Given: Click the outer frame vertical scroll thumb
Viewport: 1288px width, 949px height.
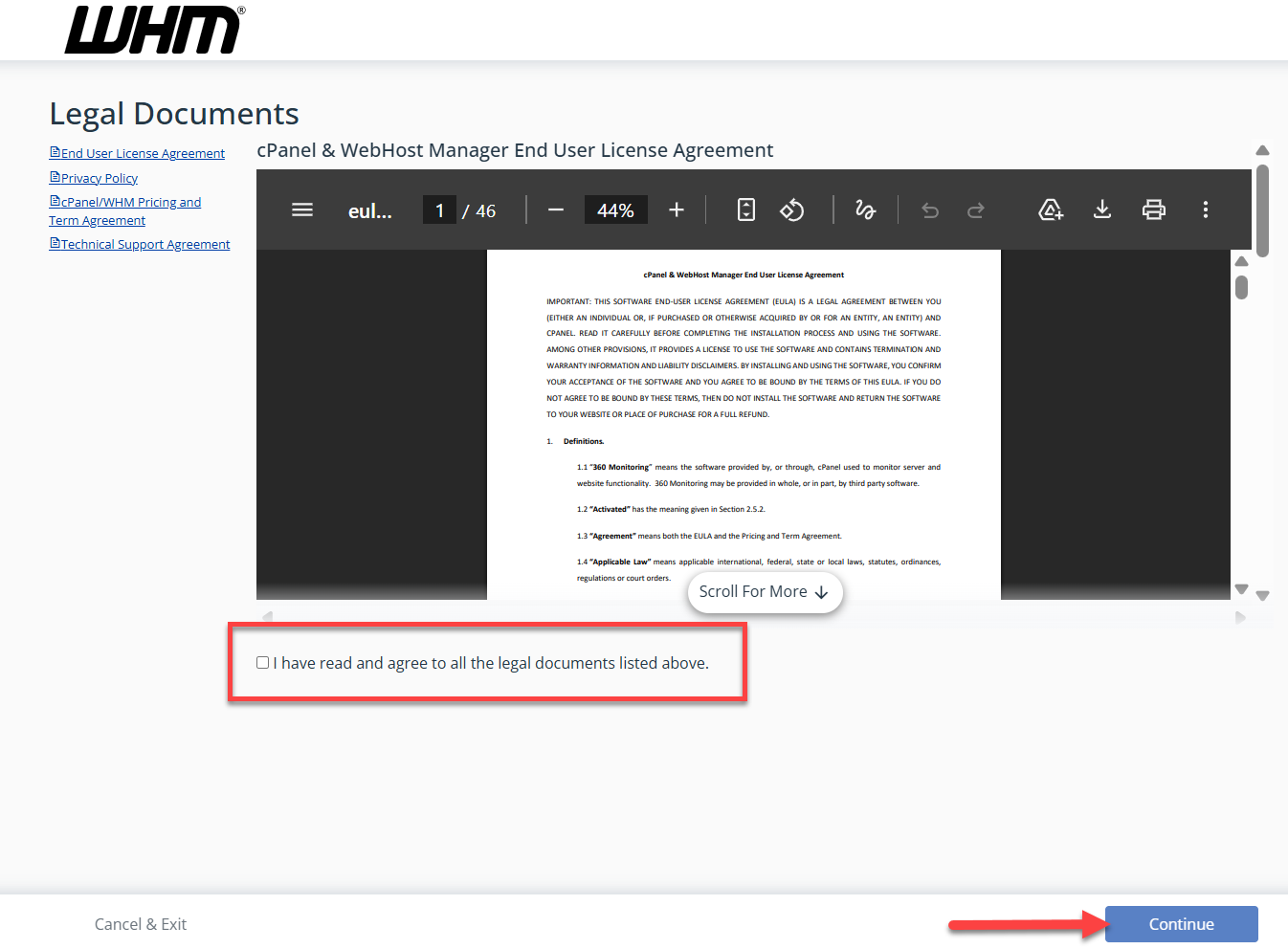Looking at the screenshot, I should pyautogui.click(x=1262, y=210).
